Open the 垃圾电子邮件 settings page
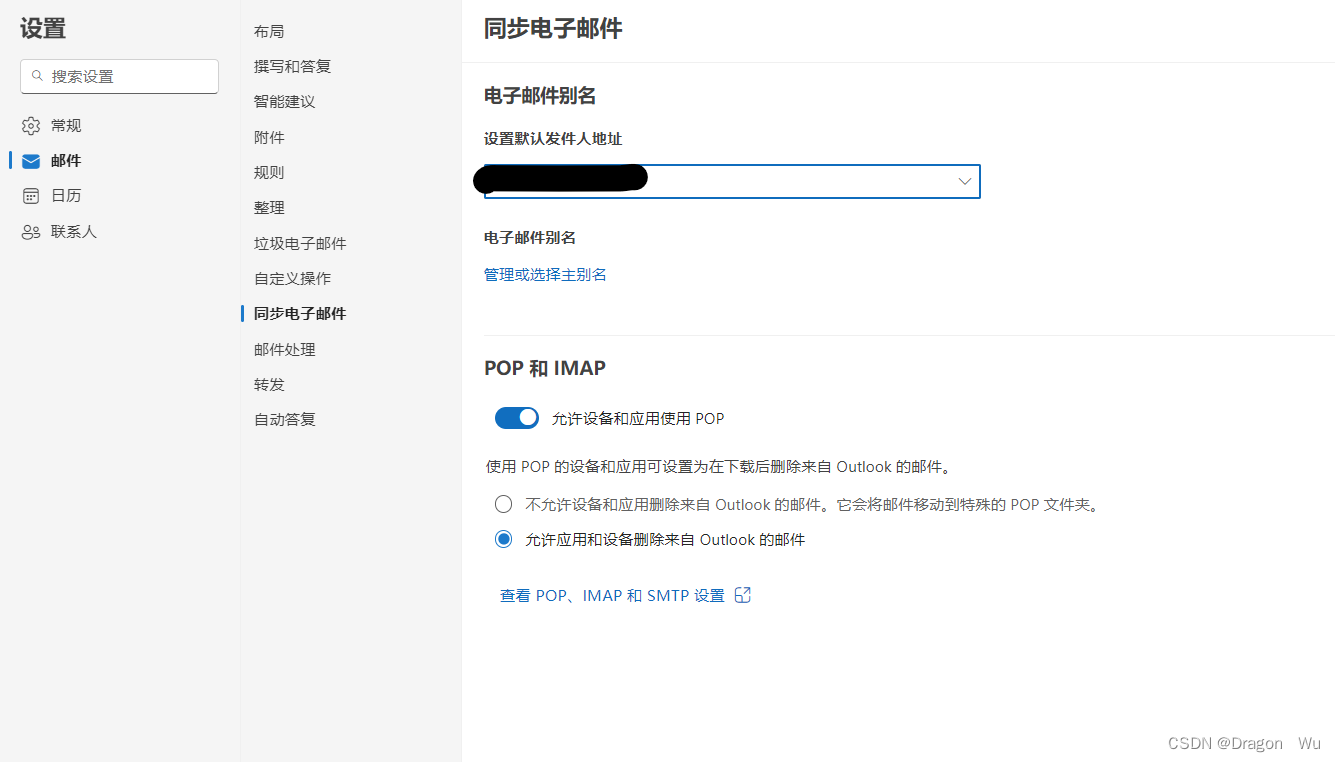This screenshot has height=762, width=1335. point(300,244)
